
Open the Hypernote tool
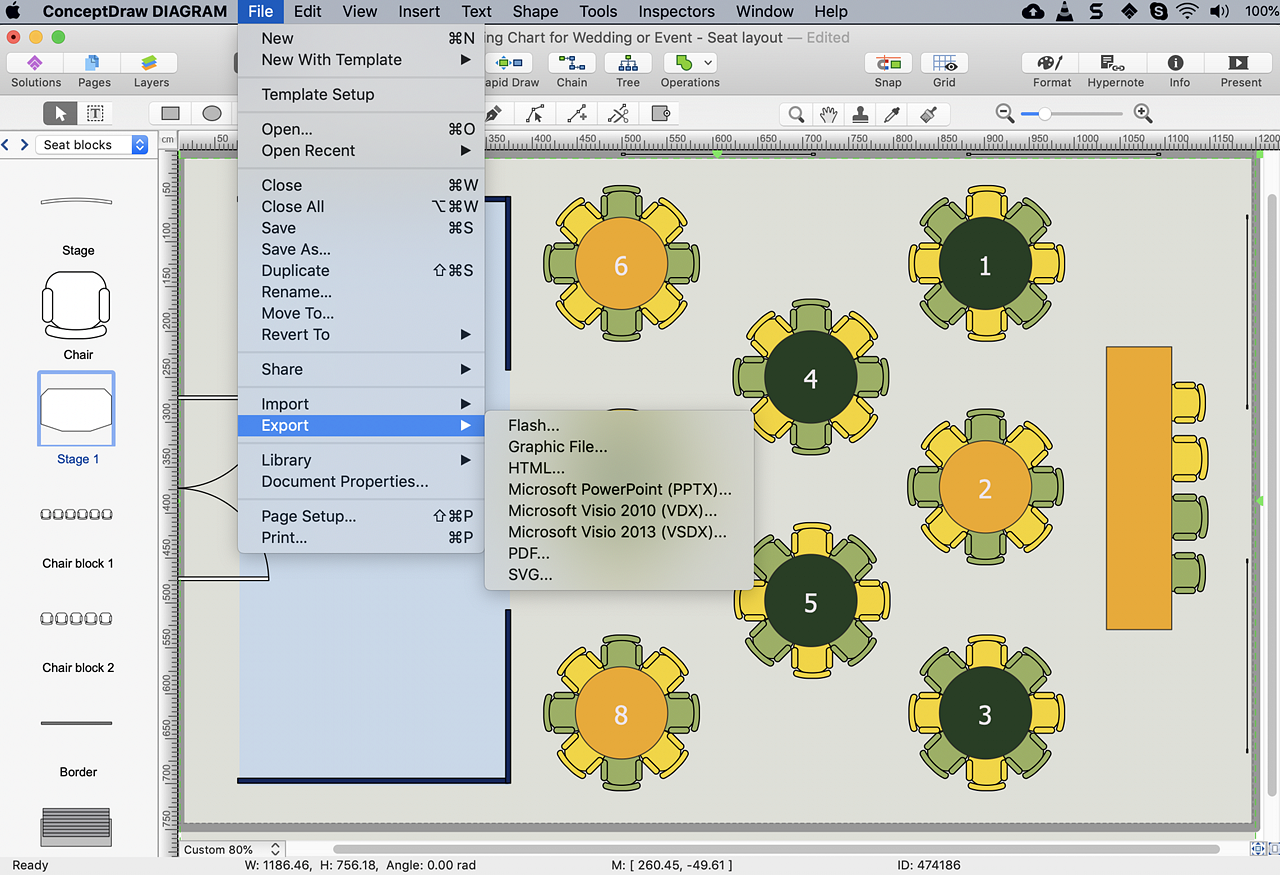point(1115,70)
